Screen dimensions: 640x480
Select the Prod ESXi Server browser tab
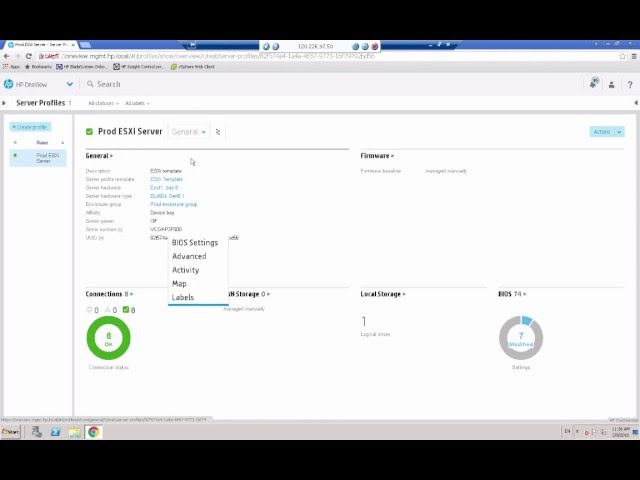[x=42, y=44]
